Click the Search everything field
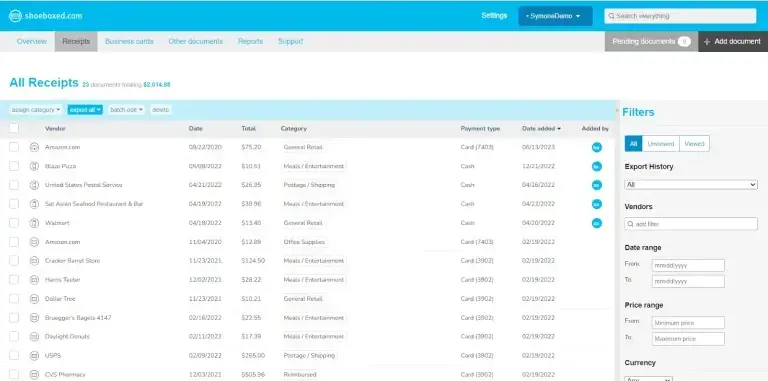 [680, 16]
